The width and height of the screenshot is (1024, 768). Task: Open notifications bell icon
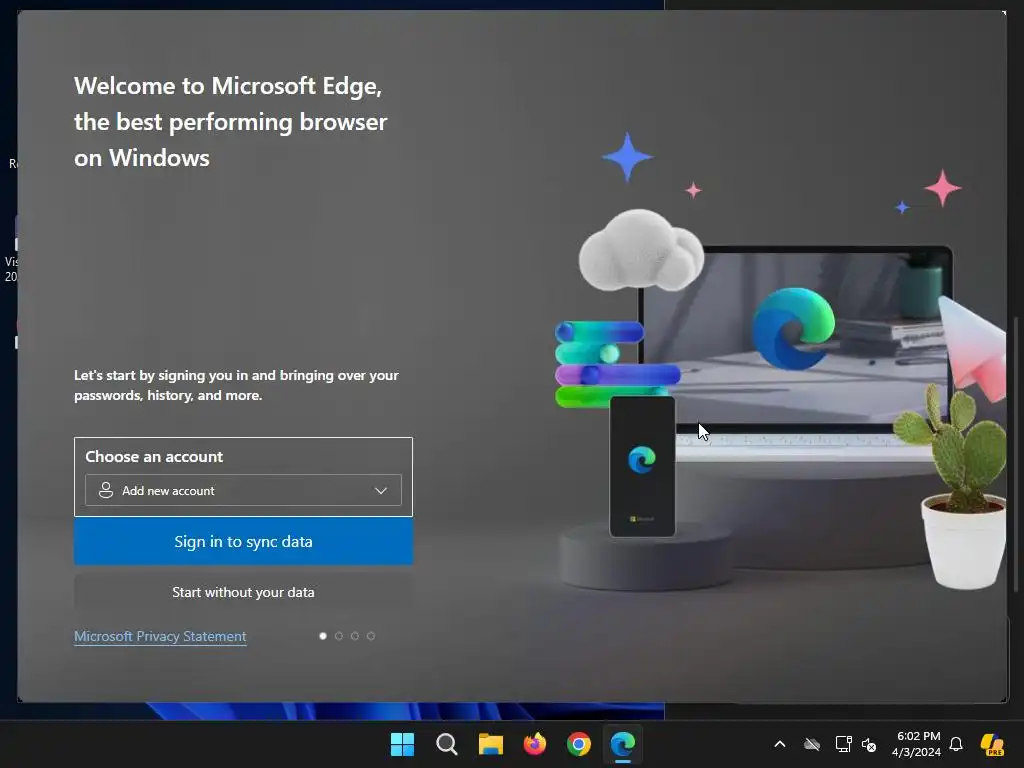pyautogui.click(x=956, y=744)
